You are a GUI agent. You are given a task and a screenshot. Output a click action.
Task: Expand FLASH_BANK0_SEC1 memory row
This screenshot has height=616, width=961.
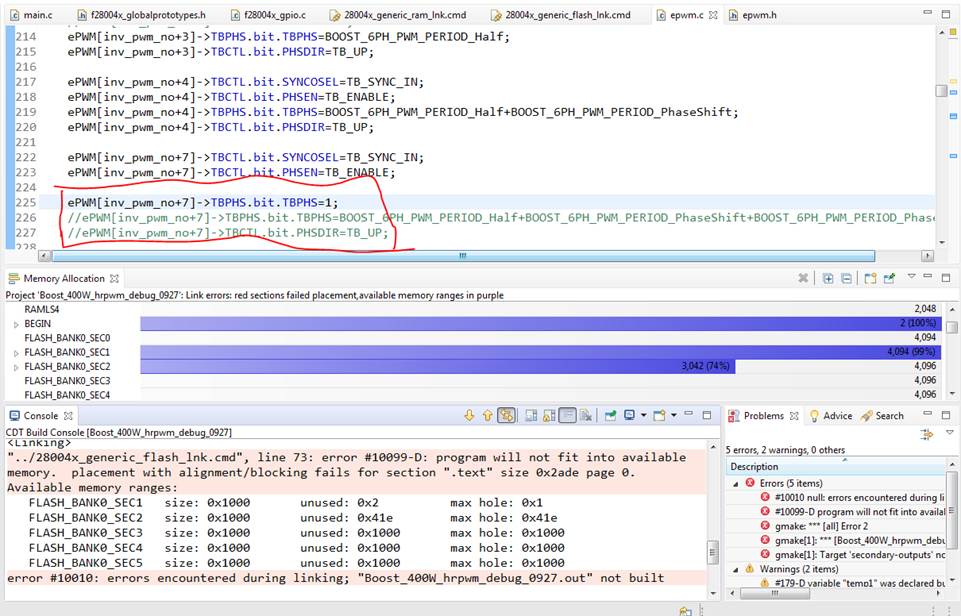pos(16,353)
